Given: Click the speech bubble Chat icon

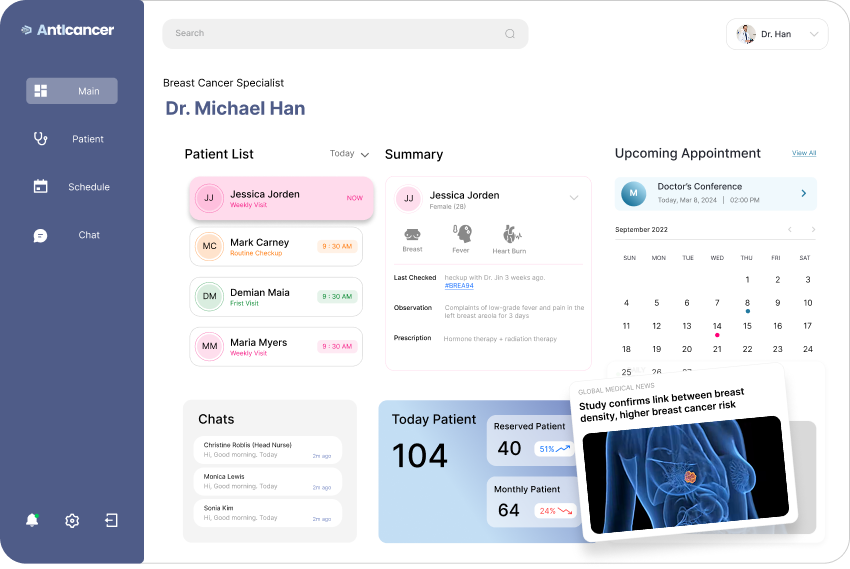Looking at the screenshot, I should [x=41, y=235].
